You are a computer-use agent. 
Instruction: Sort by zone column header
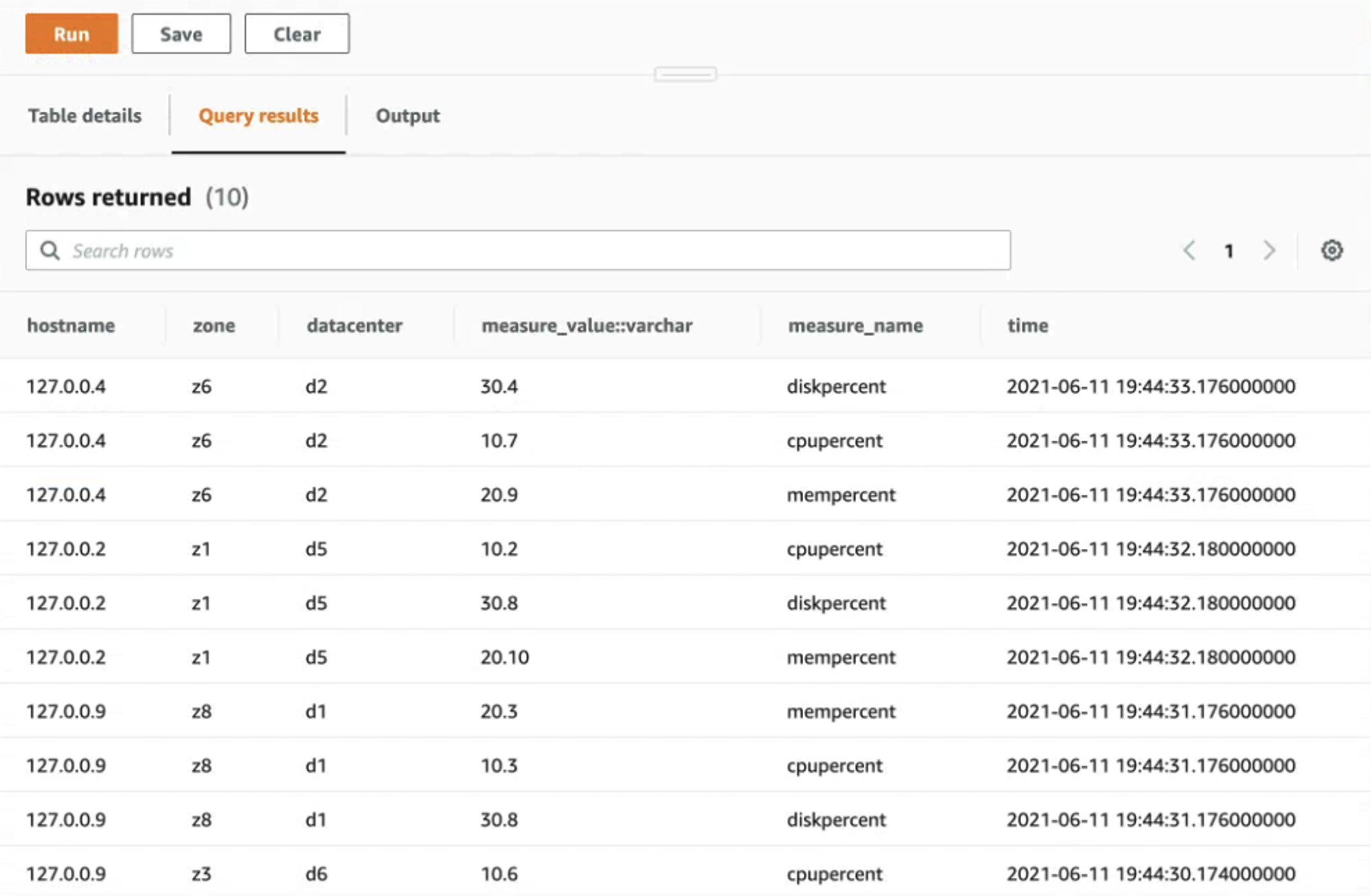213,325
